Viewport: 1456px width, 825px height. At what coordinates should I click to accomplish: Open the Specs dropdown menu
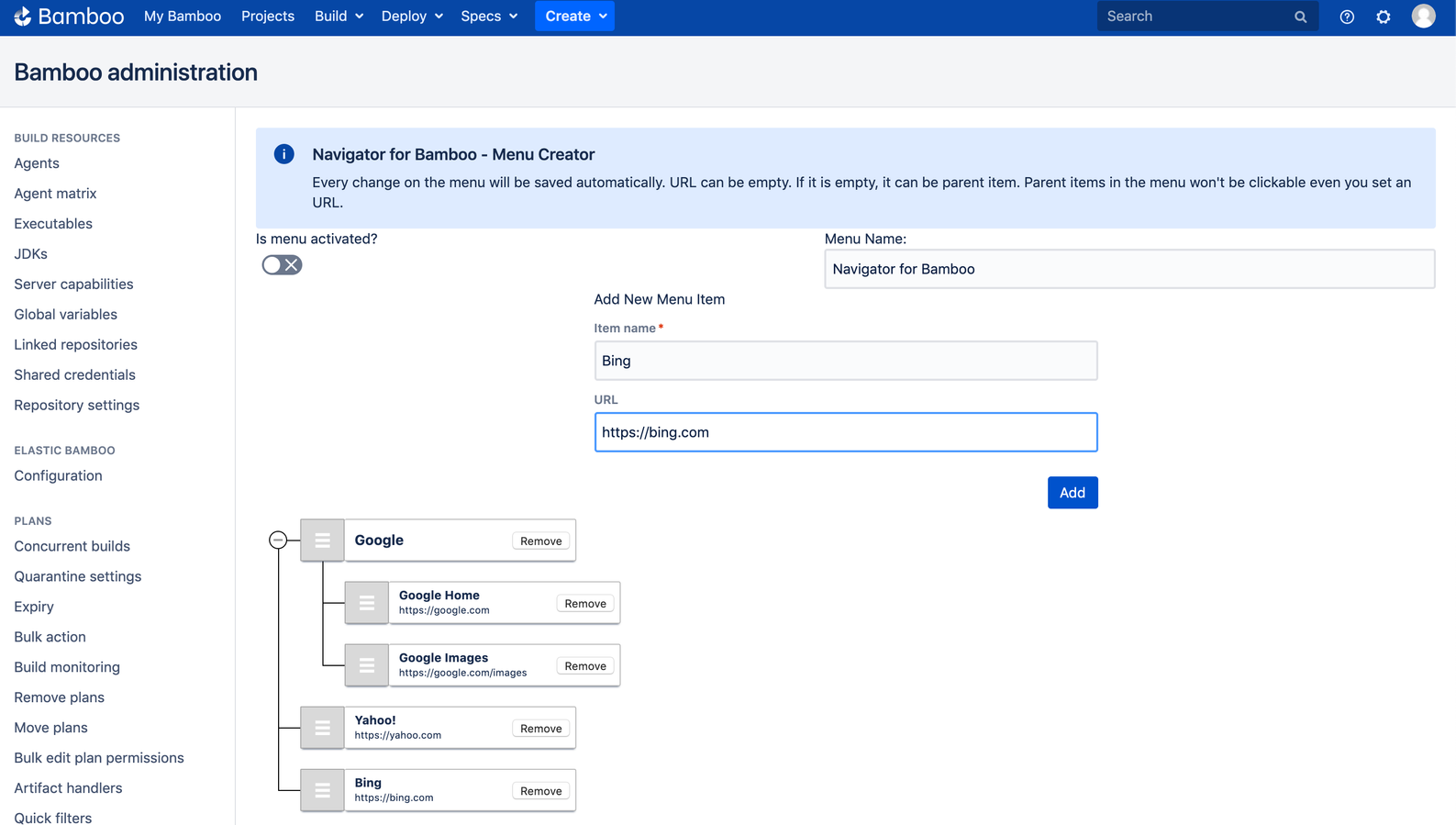[489, 17]
